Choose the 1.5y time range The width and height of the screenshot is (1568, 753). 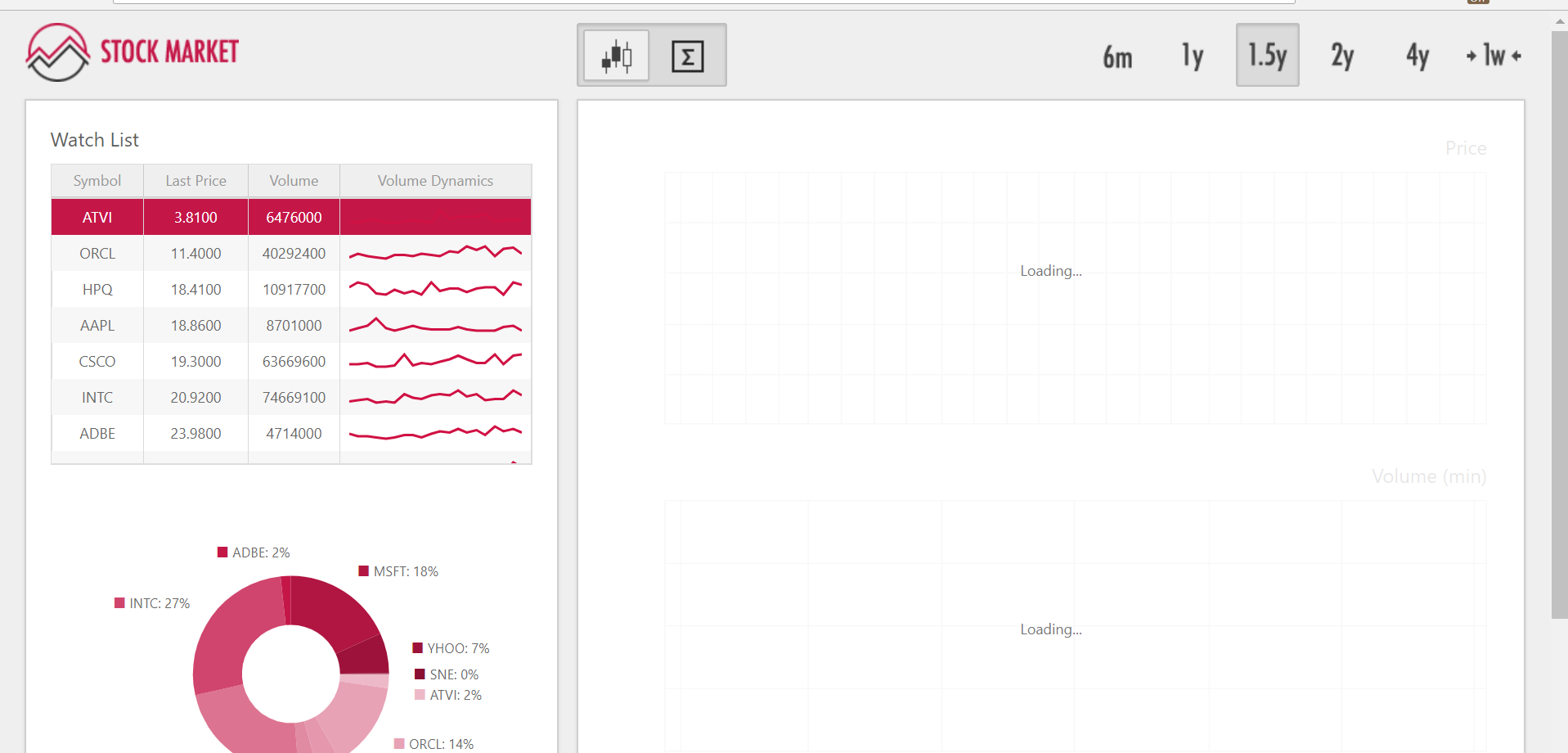click(x=1267, y=56)
